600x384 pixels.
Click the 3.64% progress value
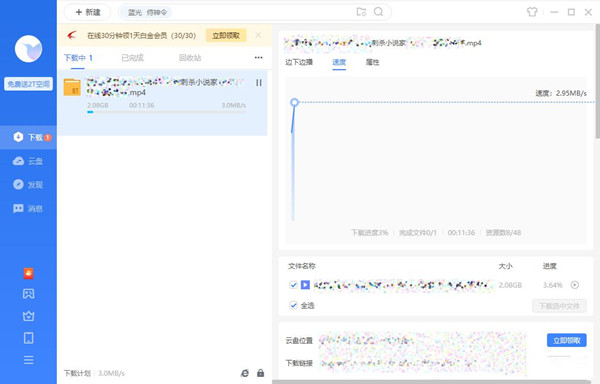pyautogui.click(x=553, y=285)
